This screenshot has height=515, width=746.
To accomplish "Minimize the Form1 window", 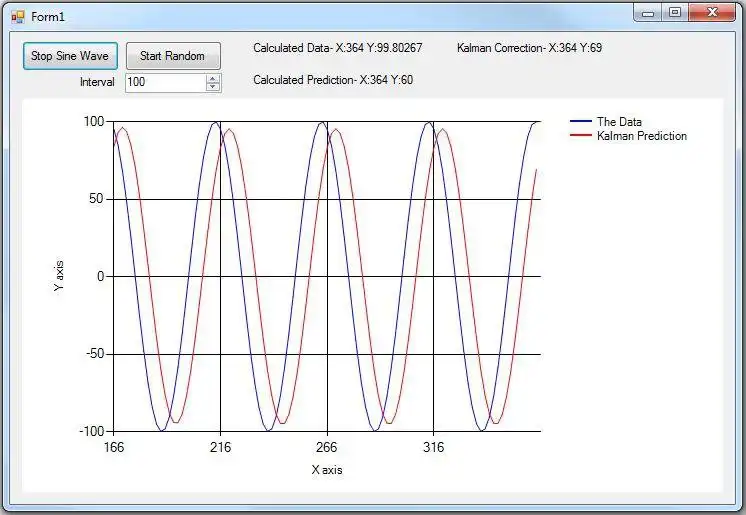I will pos(648,13).
